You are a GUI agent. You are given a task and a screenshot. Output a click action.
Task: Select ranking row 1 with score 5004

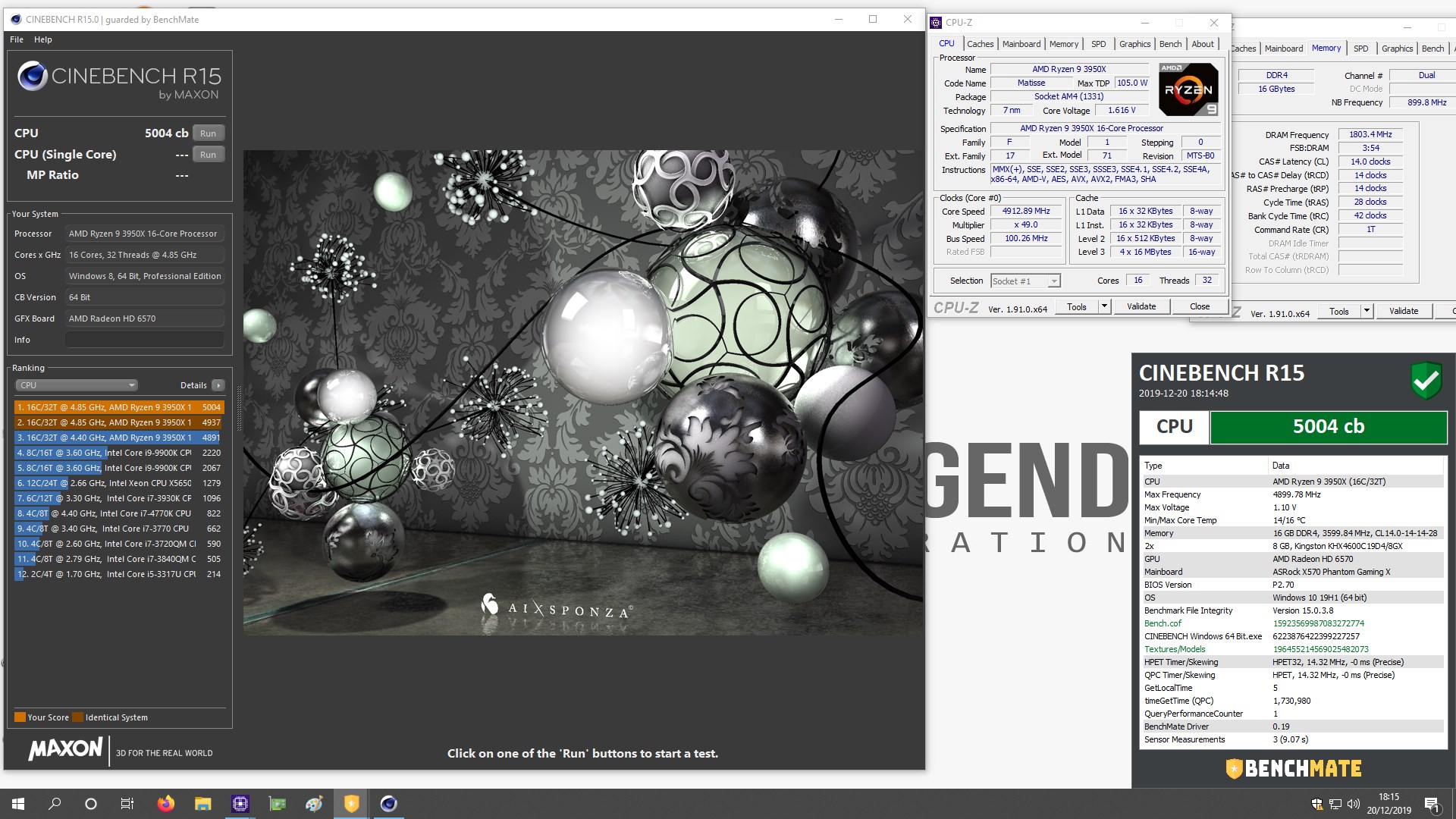coord(118,407)
